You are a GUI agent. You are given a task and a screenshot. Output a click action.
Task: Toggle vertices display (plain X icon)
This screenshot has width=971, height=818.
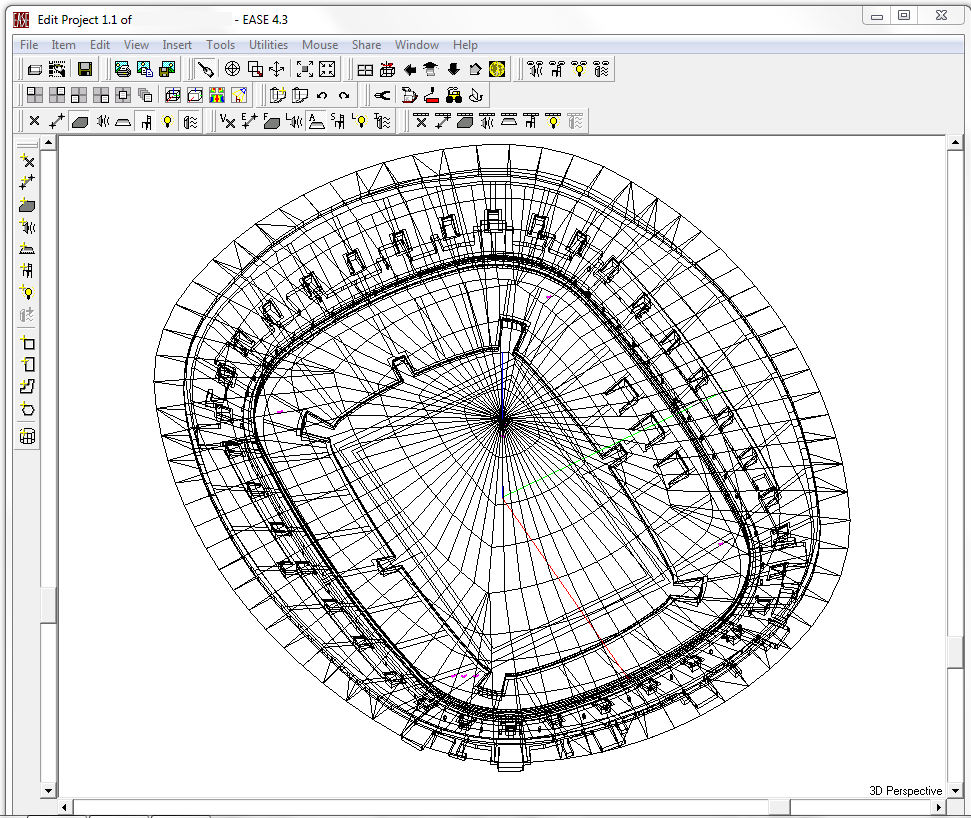(35, 121)
